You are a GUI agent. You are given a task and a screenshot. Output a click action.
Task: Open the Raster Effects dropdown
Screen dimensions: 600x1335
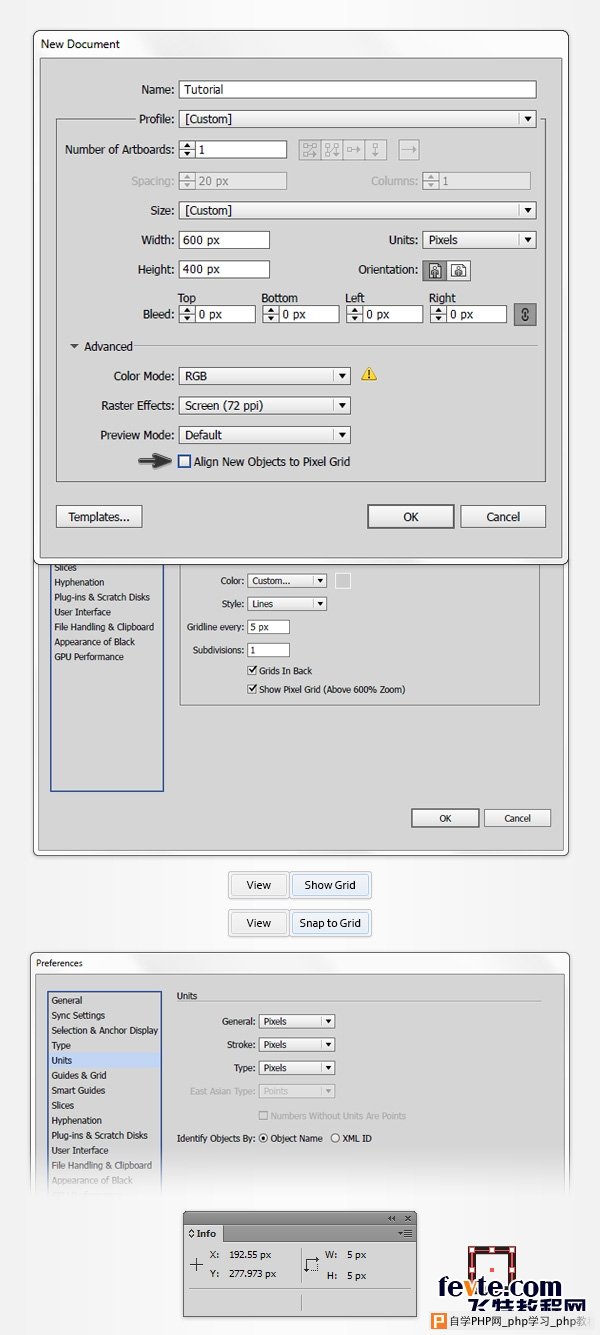pyautogui.click(x=265, y=406)
